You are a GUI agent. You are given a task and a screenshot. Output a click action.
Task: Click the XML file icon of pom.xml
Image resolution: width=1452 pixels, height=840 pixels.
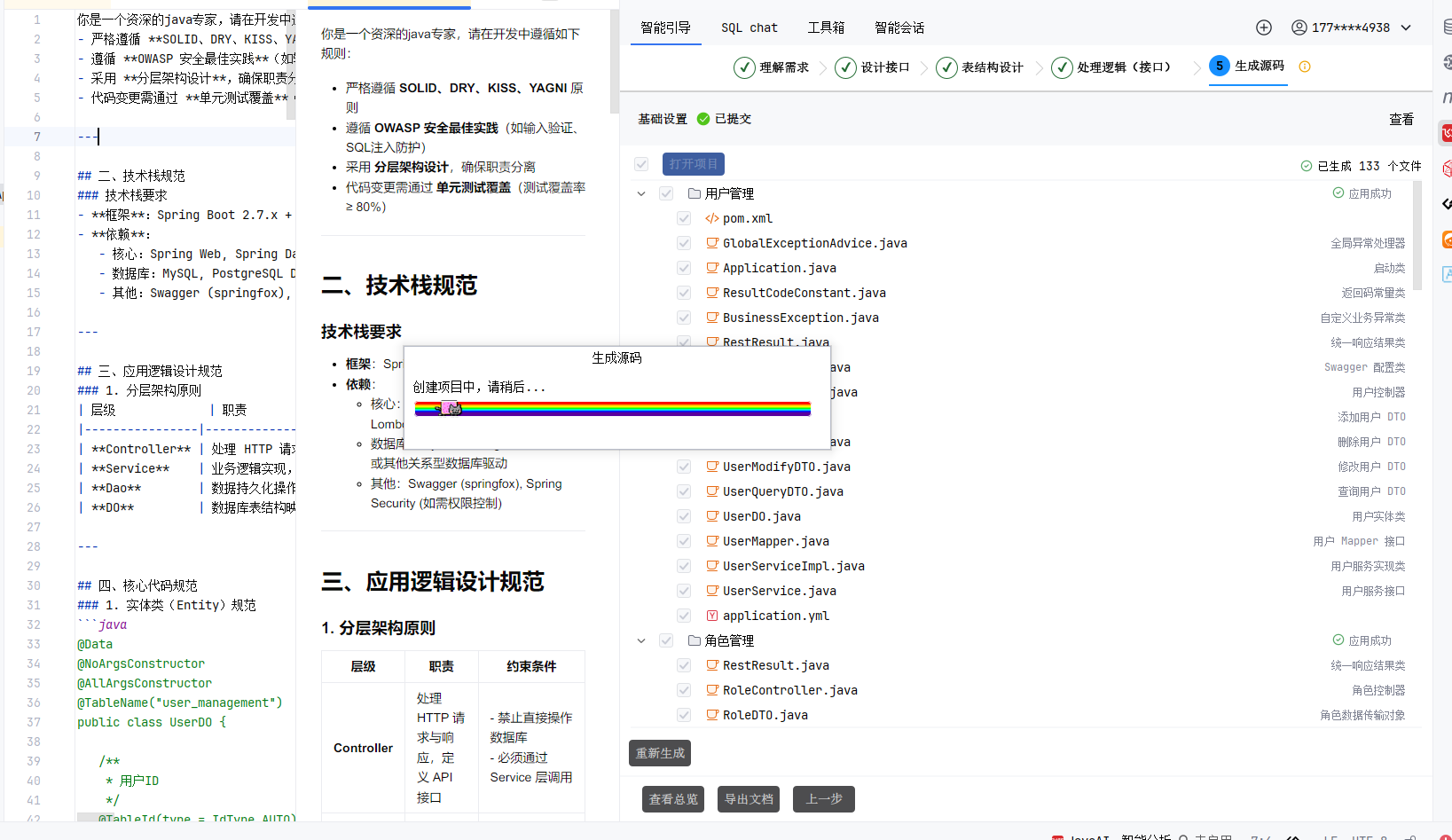pos(711,218)
